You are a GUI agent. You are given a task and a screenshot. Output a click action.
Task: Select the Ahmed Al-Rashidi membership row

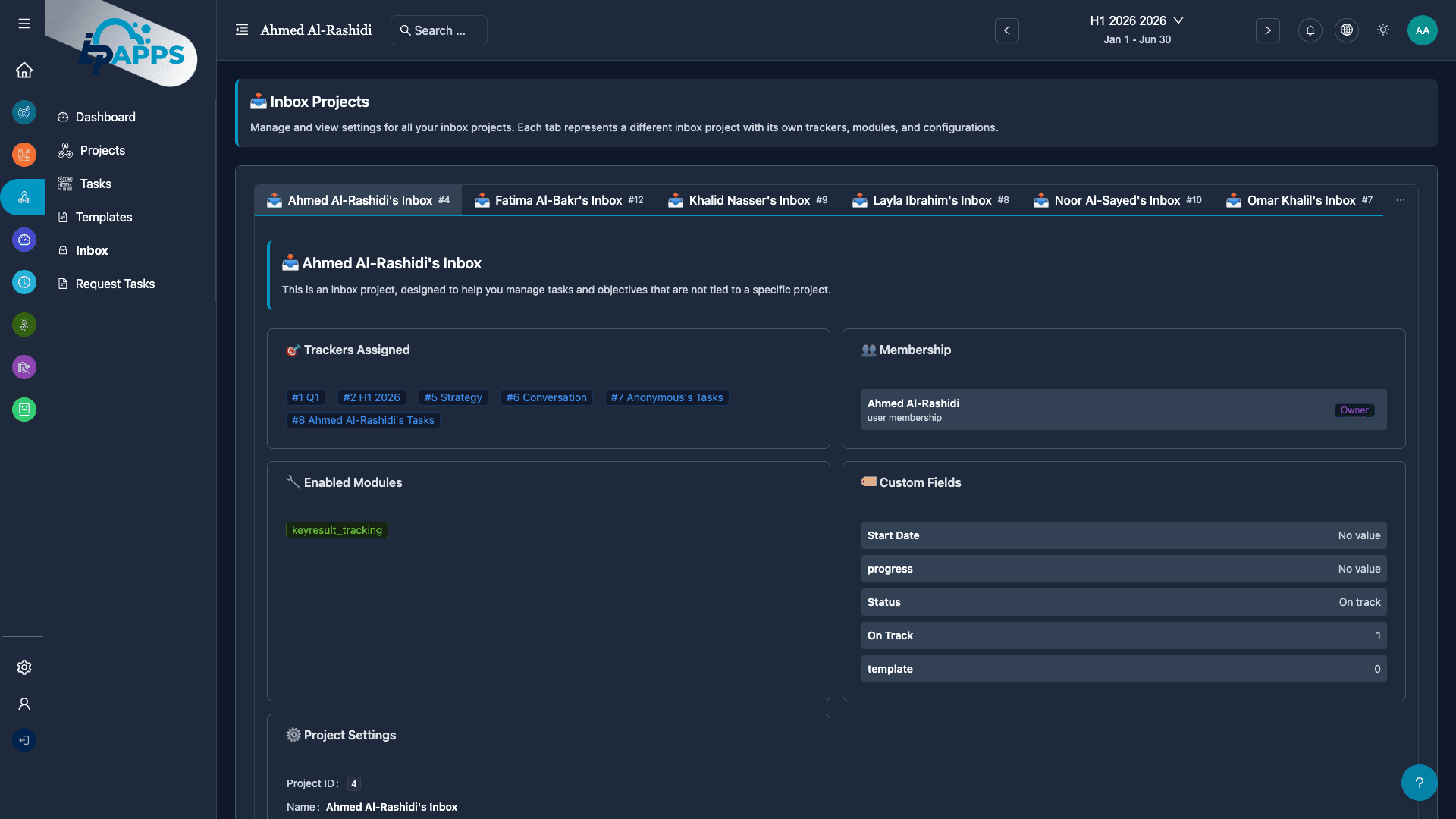1124,409
